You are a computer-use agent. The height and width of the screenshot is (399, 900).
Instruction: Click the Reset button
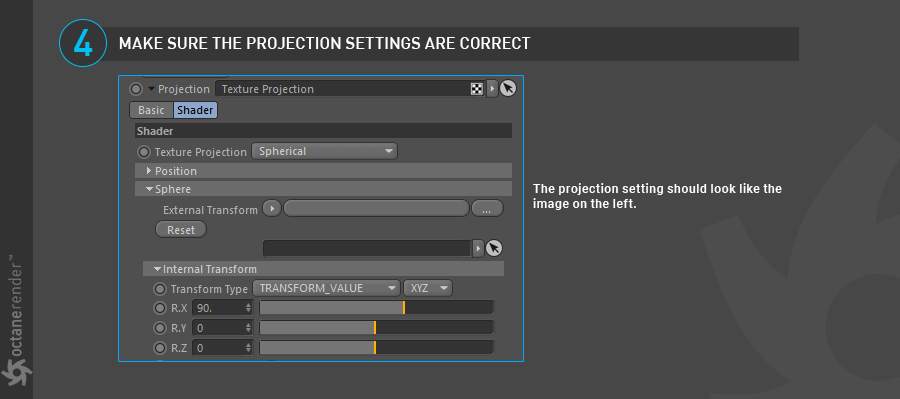[x=181, y=230]
